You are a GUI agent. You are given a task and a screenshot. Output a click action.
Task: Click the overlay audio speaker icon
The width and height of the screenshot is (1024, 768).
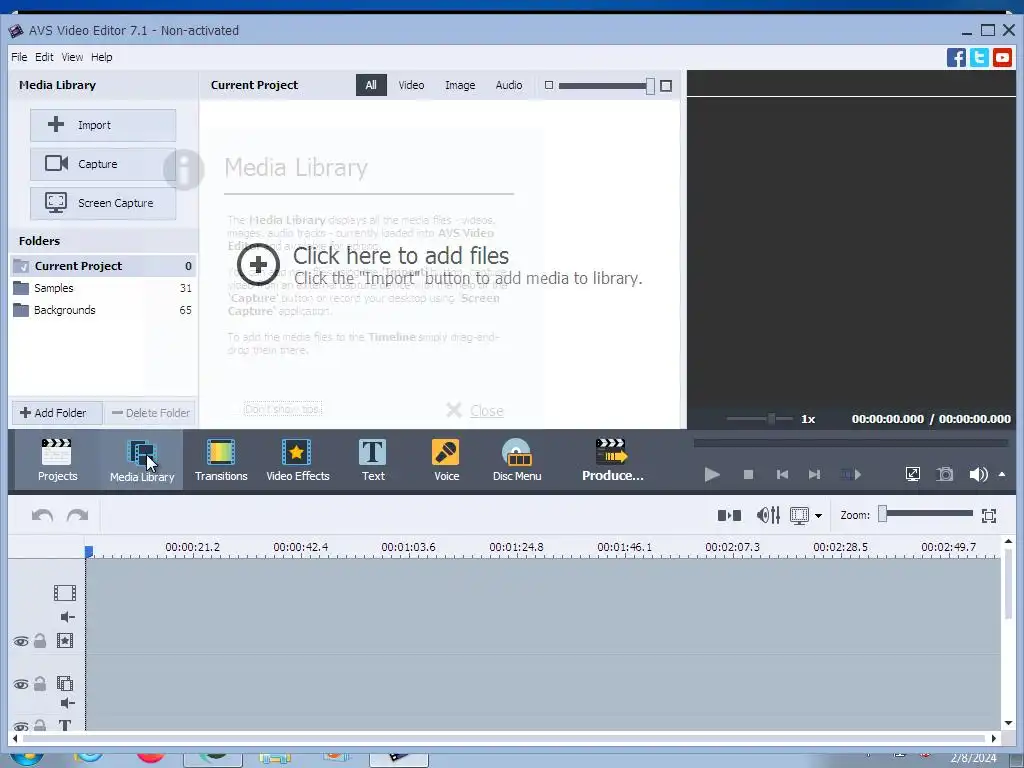tap(67, 703)
